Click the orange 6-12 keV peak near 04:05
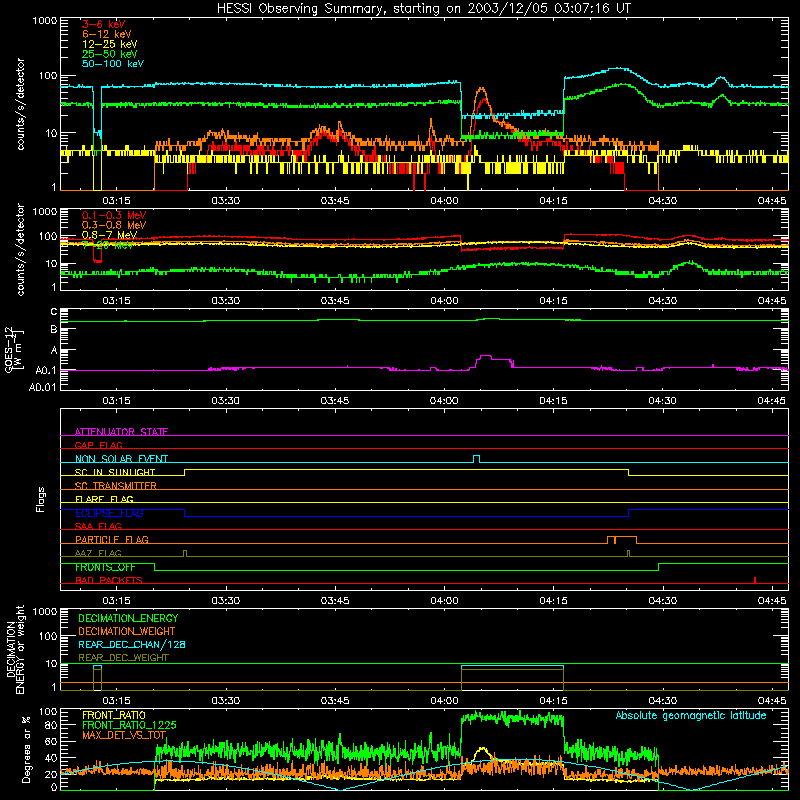Screen dimensions: 800x800 481,91
